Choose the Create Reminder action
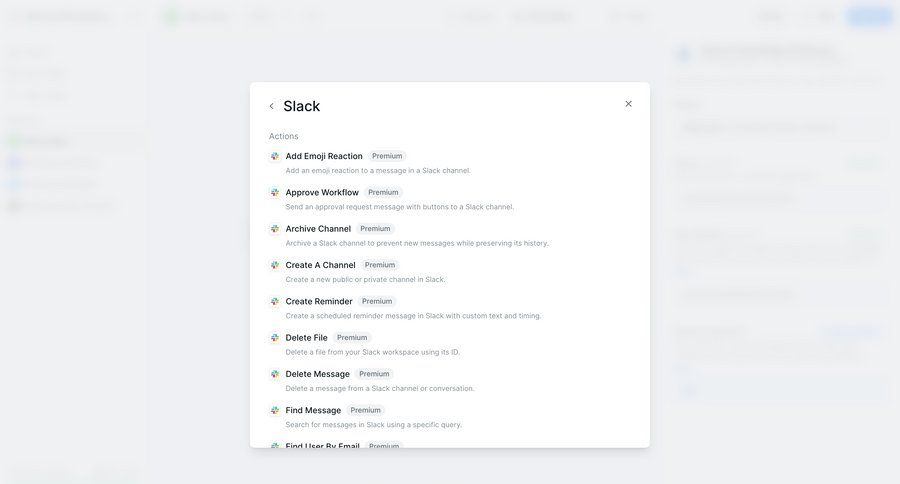900x484 pixels. click(x=319, y=301)
